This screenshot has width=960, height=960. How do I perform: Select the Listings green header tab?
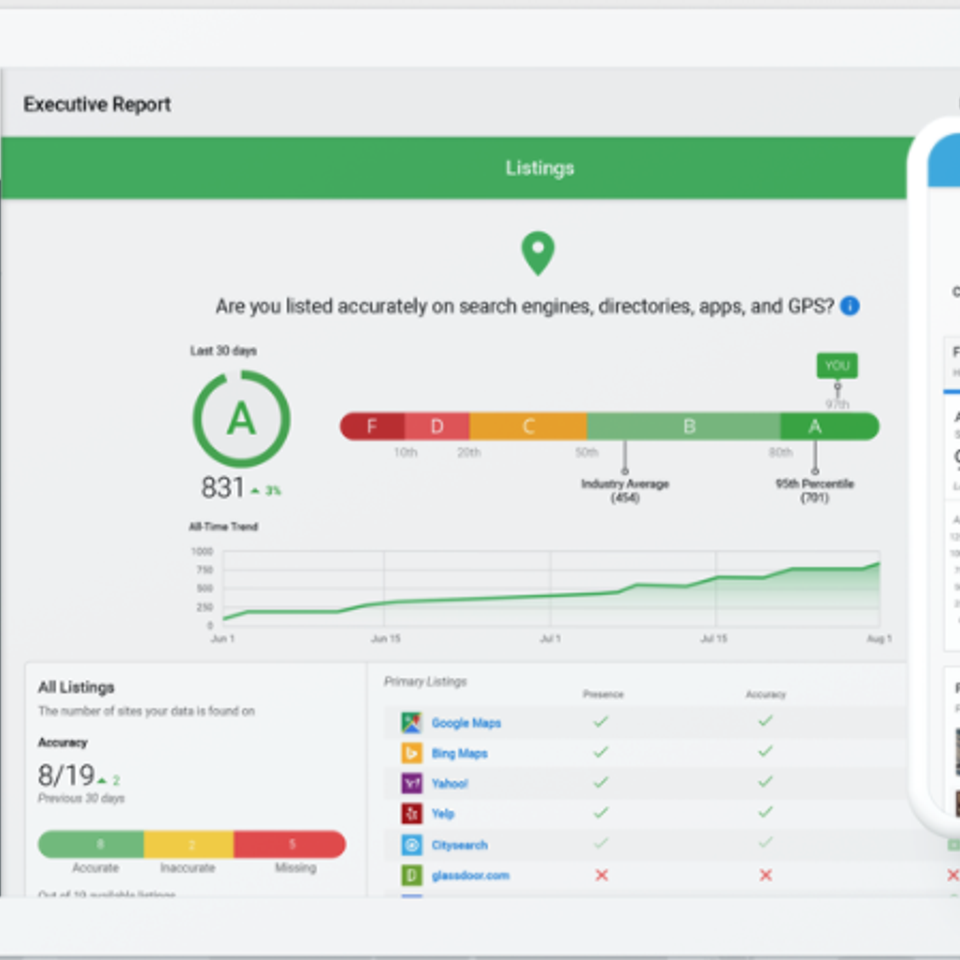454,168
